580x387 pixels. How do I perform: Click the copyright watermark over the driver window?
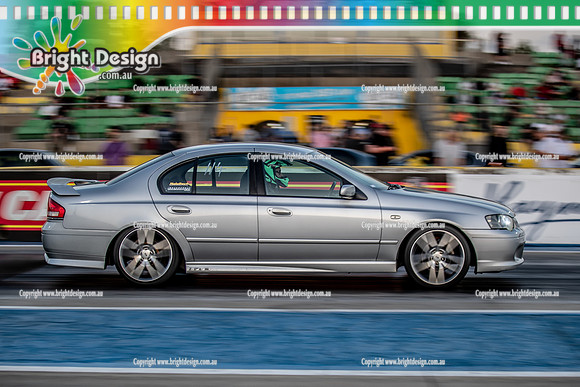click(289, 157)
